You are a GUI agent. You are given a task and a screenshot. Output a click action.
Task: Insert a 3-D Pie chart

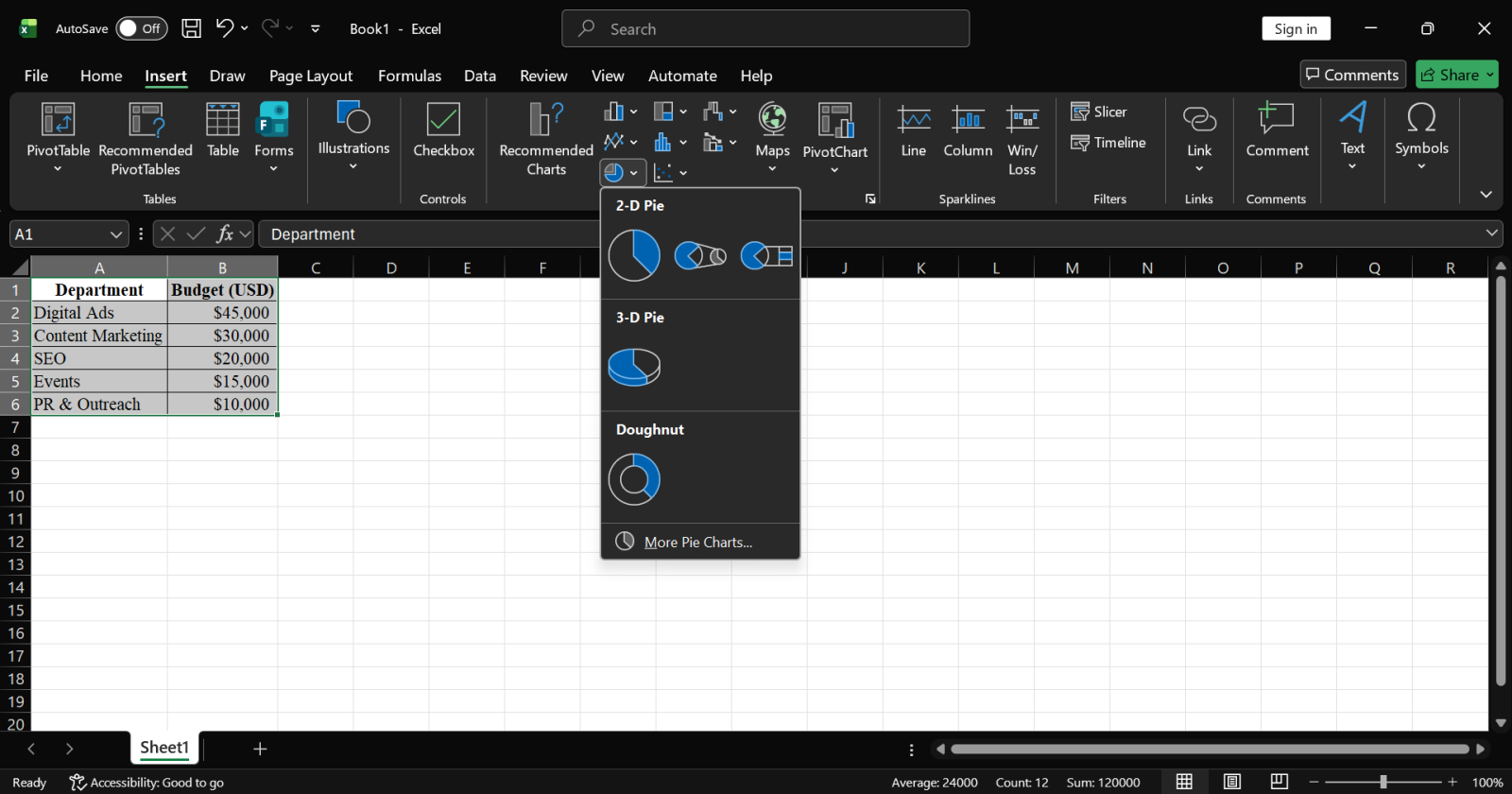pos(634,367)
